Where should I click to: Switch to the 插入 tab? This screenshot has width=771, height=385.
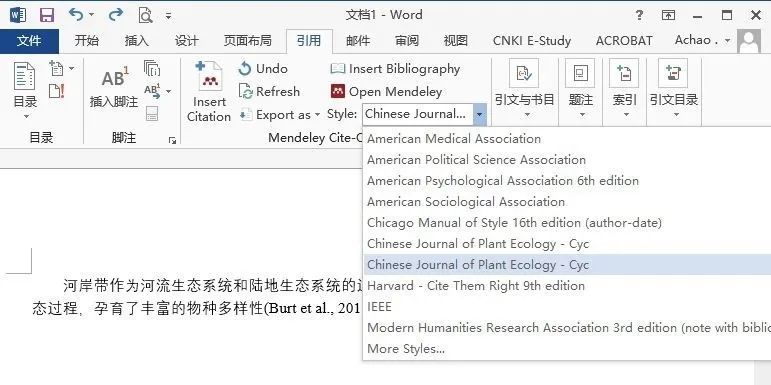[137, 41]
